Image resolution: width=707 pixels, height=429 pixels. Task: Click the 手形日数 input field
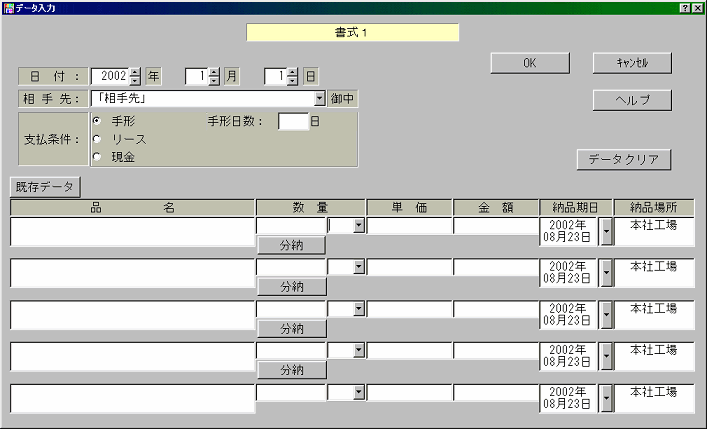tap(292, 121)
